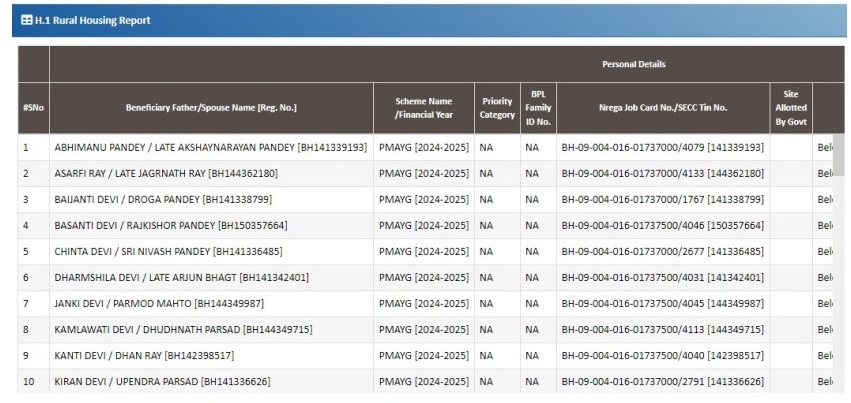
Task: Select the Kiran Devi / Upendra Parsad entry
Action: (x=161, y=381)
